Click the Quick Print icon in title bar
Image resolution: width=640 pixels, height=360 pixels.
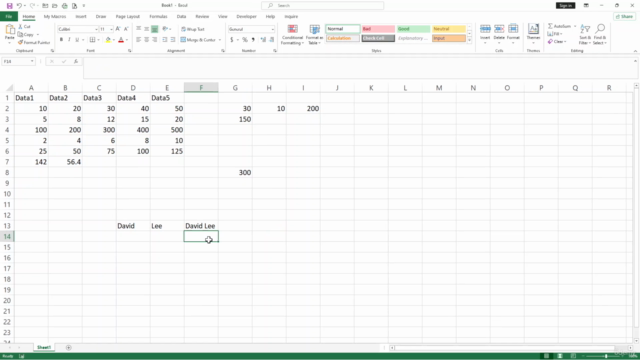click(x=64, y=6)
